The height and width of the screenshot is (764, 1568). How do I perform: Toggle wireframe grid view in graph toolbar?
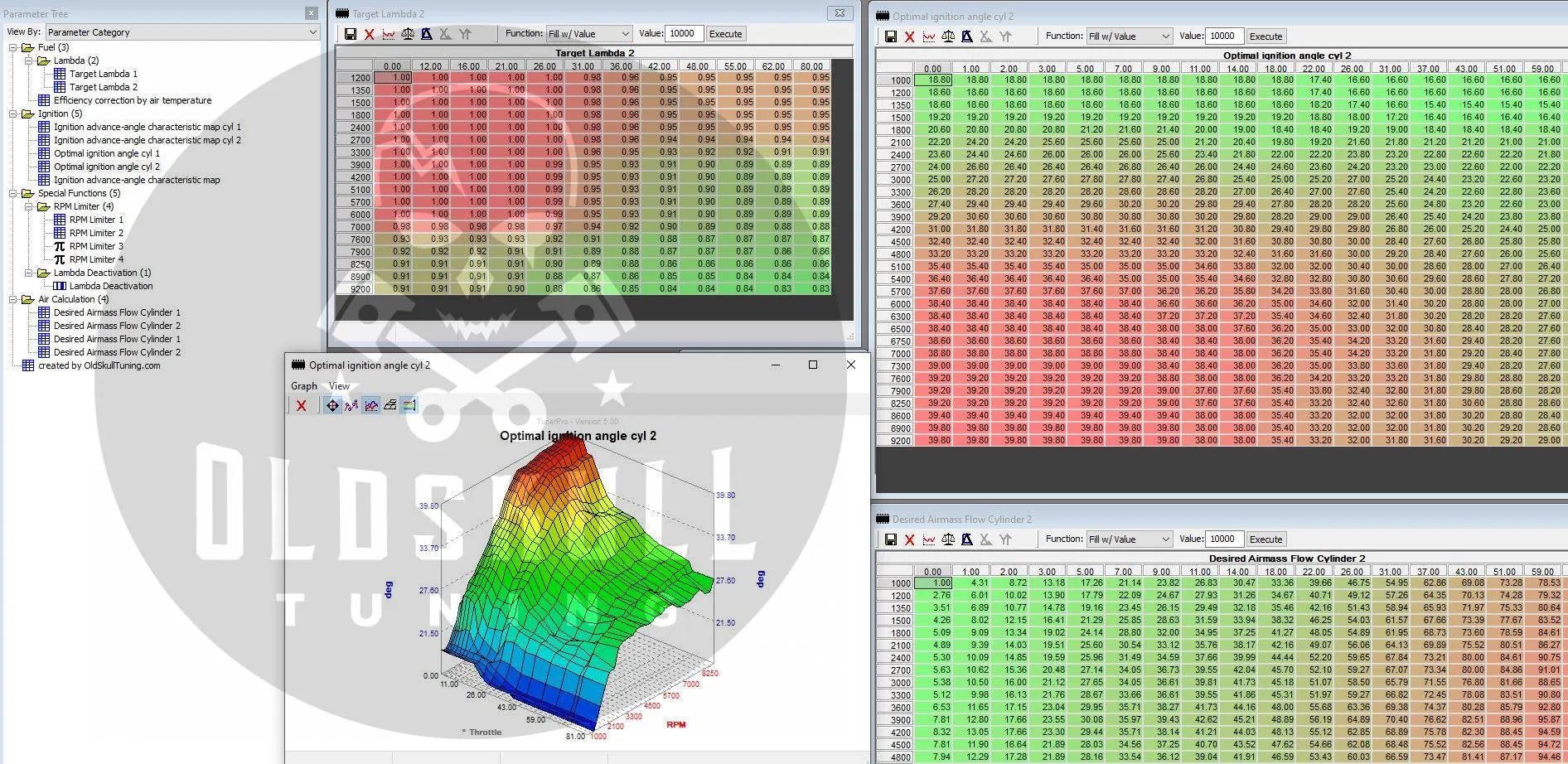click(x=390, y=405)
